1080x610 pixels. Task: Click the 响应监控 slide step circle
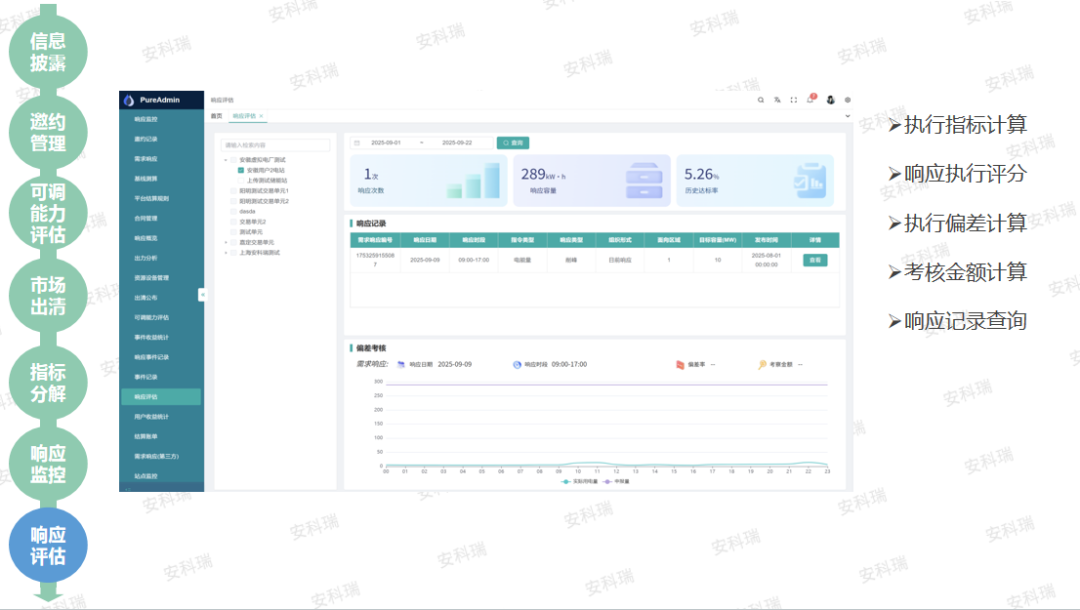tap(48, 464)
